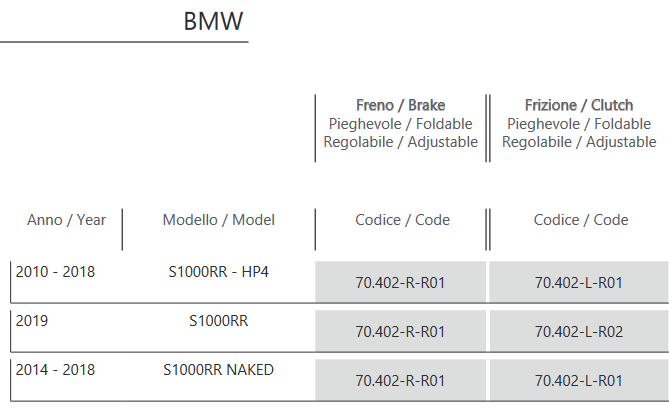
Task: Click brake code 70.402-R-R01 for S1000RR - HP4
Action: click(x=400, y=282)
